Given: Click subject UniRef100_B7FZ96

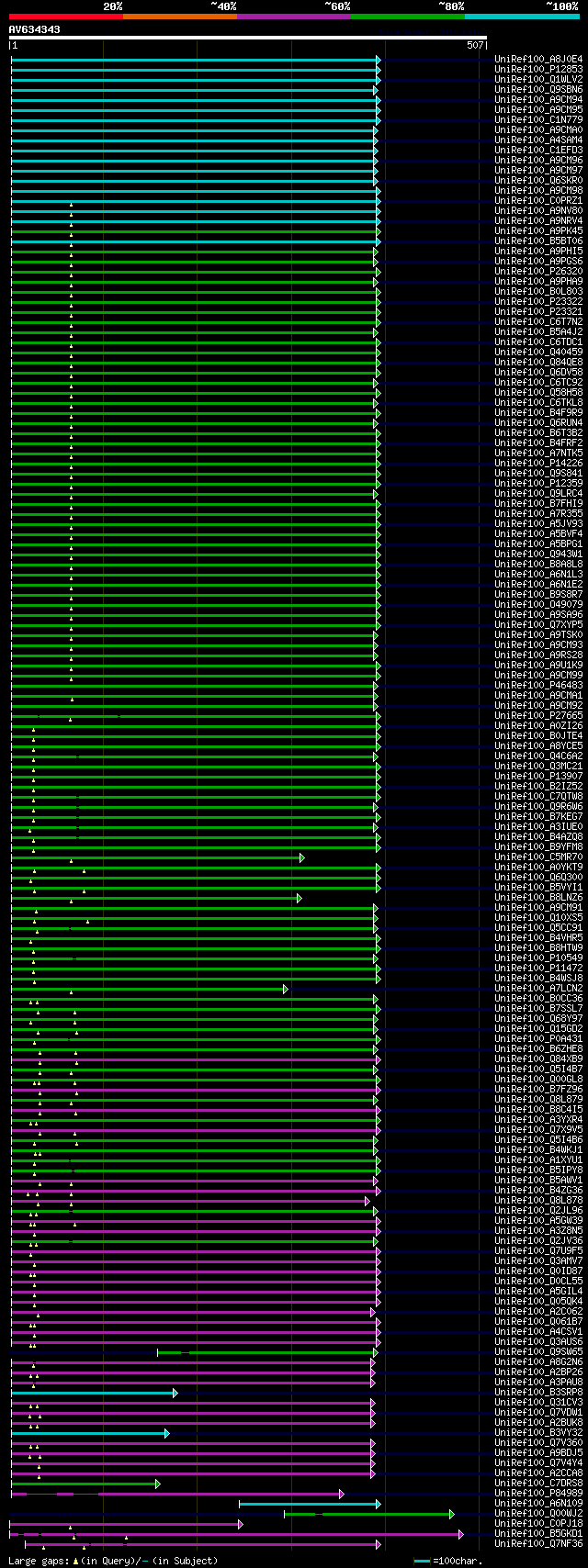Looking at the screenshot, I should tap(538, 1089).
